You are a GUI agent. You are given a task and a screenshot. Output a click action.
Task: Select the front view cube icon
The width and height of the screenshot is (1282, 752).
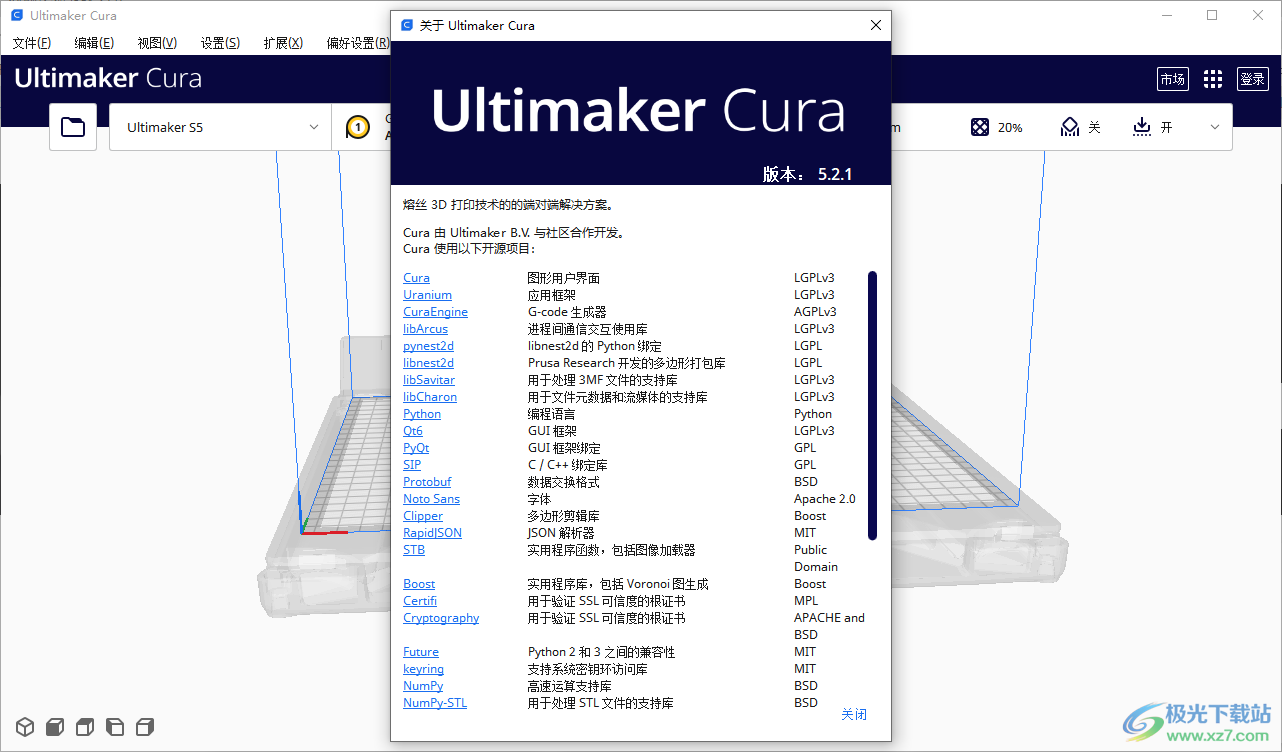pyautogui.click(x=55, y=726)
